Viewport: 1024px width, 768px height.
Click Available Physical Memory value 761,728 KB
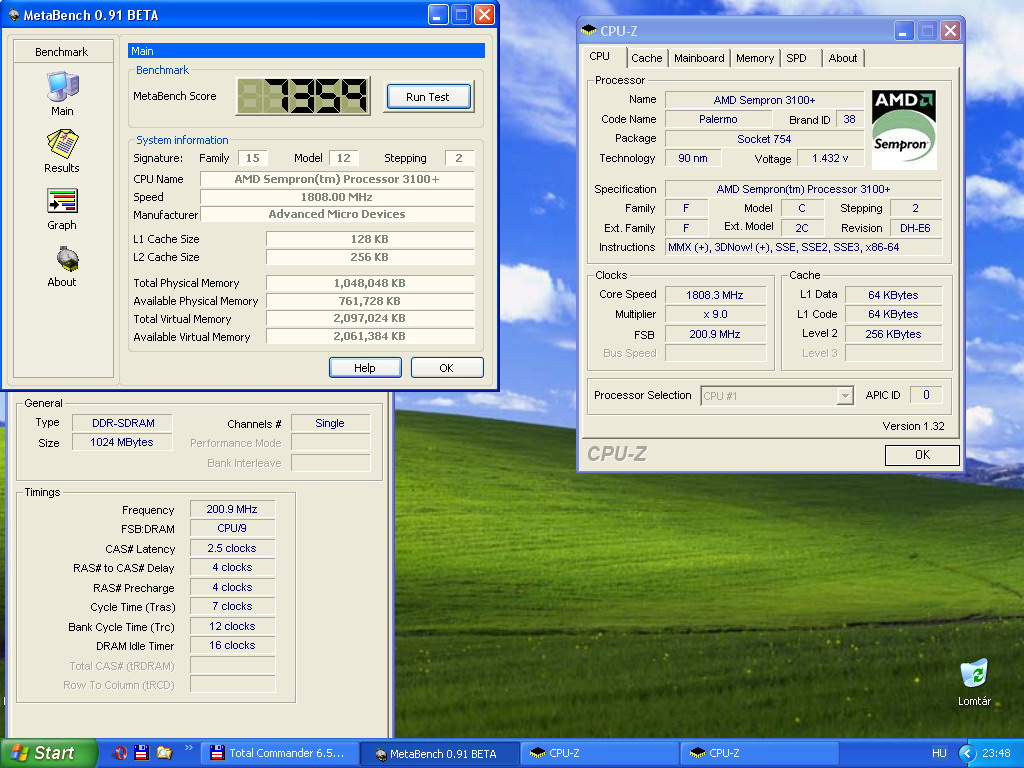tap(370, 301)
